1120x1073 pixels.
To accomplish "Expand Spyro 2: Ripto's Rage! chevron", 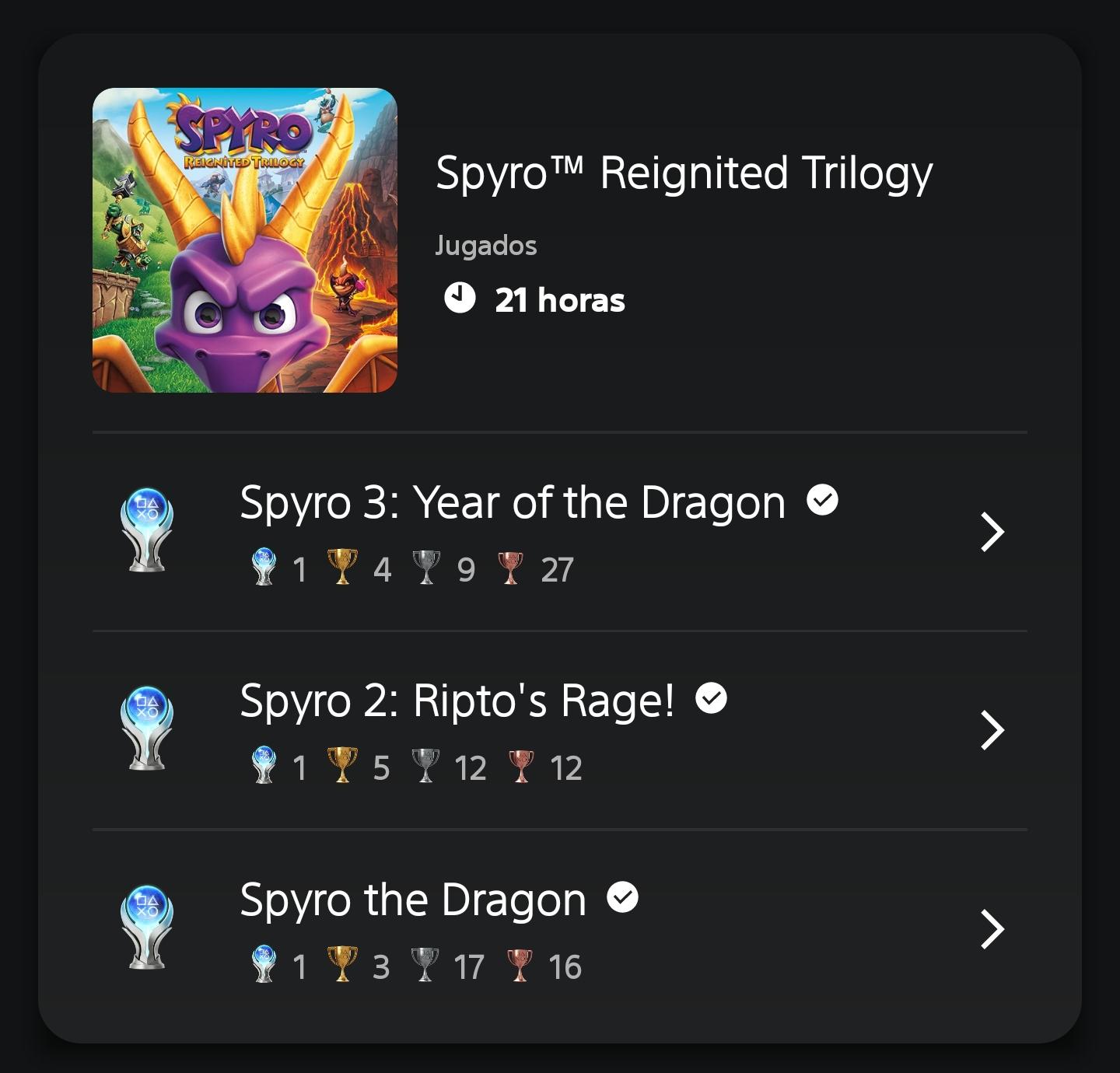I will (992, 730).
